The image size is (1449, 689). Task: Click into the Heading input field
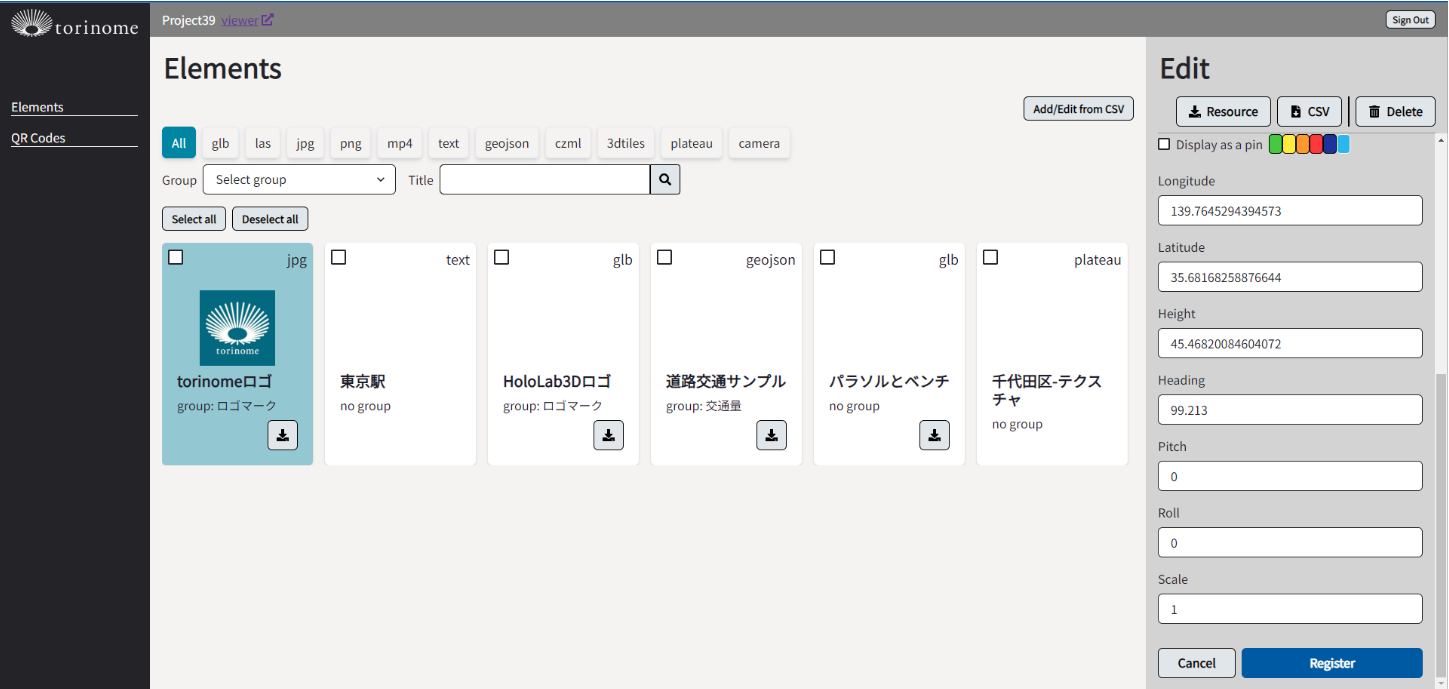pyautogui.click(x=1289, y=410)
